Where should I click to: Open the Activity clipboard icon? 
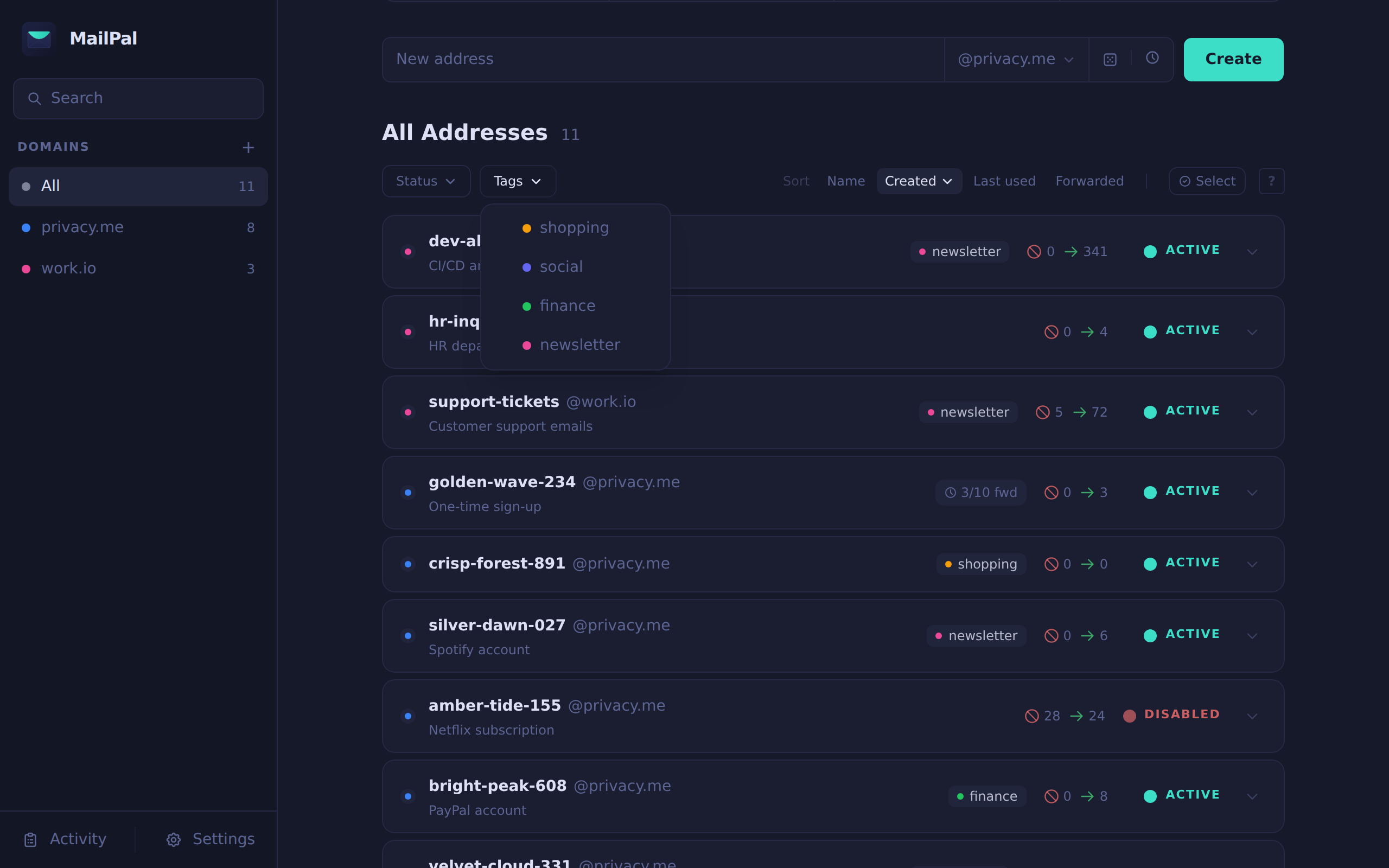point(30,840)
